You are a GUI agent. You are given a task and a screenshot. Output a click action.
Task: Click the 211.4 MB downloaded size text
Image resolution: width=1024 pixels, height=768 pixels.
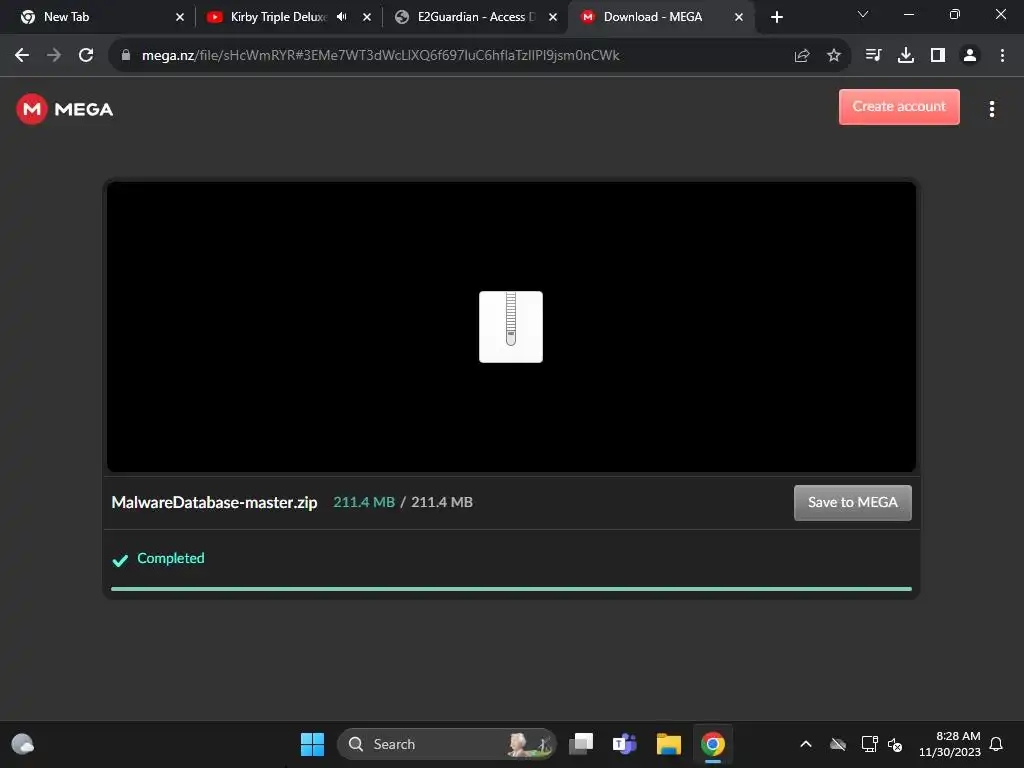coord(364,502)
